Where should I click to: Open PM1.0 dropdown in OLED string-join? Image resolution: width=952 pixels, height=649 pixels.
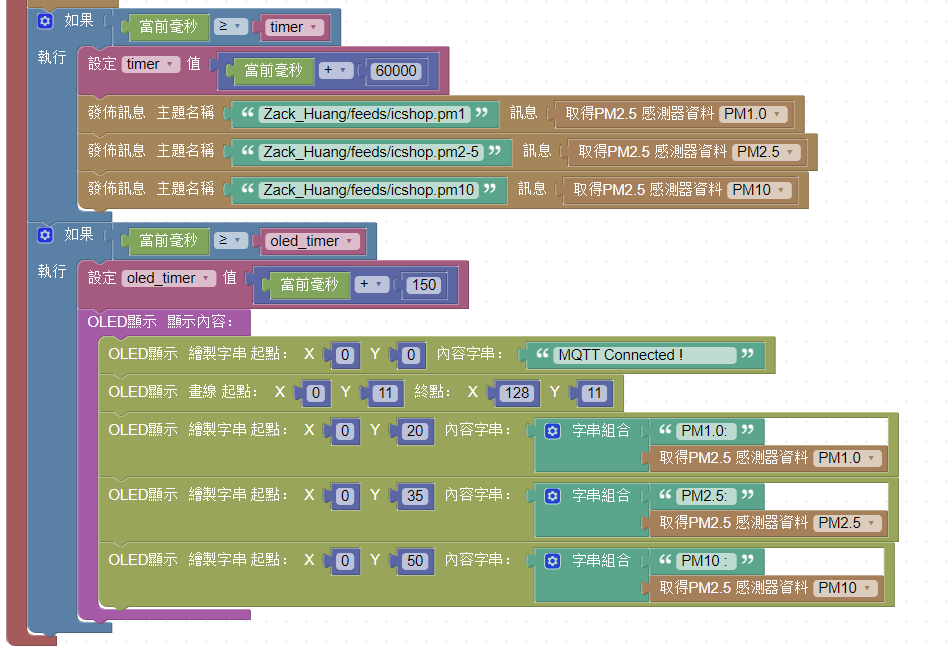tap(847, 458)
